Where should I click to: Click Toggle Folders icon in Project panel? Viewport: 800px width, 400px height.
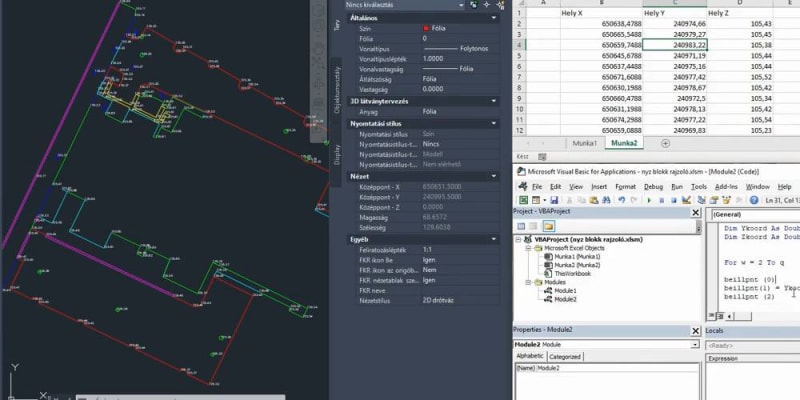[548, 226]
